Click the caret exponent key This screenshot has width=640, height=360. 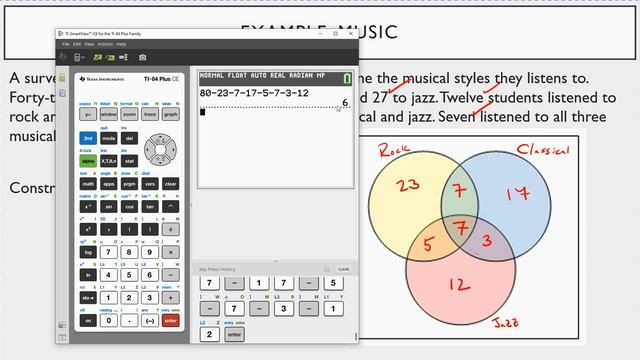click(171, 207)
